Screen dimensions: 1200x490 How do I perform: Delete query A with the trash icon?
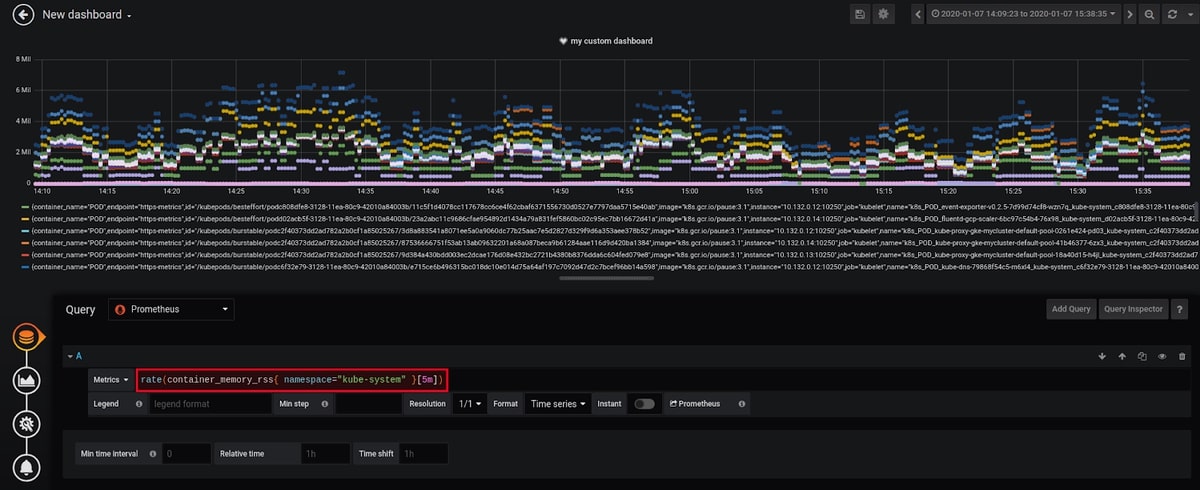click(x=1182, y=356)
